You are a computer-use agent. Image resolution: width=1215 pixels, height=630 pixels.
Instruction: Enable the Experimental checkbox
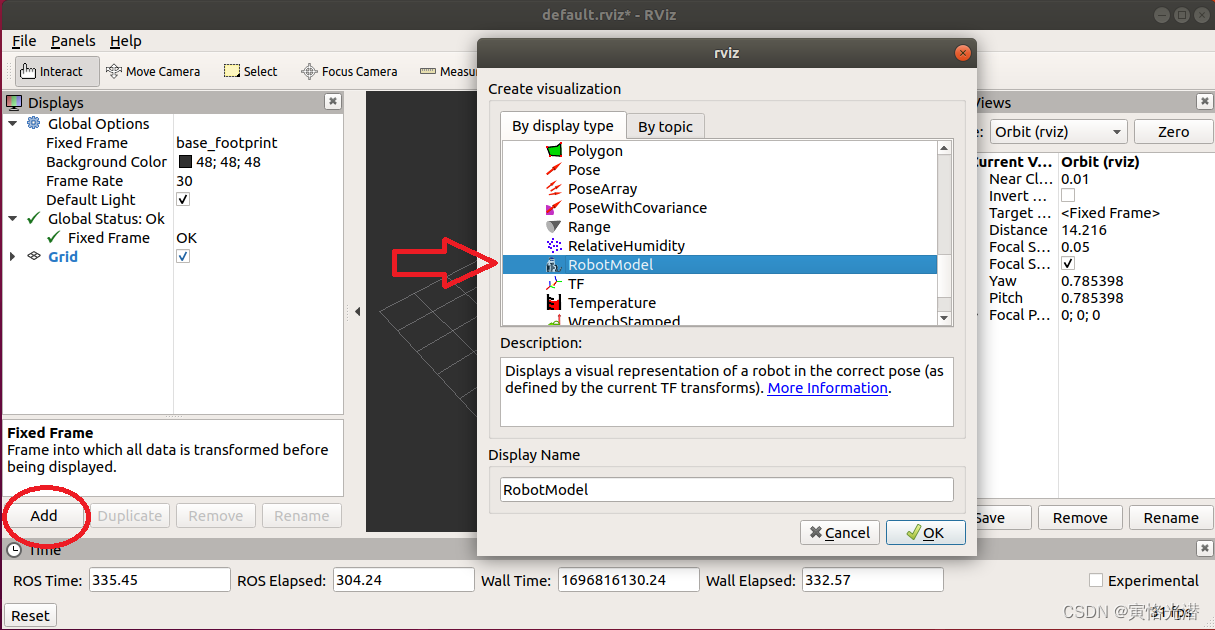1096,580
